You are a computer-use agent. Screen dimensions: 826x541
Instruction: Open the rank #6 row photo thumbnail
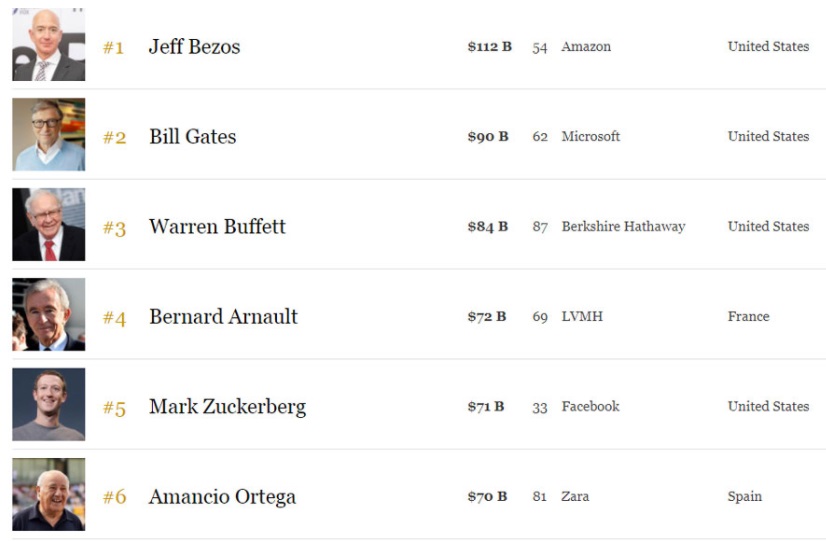pos(48,495)
